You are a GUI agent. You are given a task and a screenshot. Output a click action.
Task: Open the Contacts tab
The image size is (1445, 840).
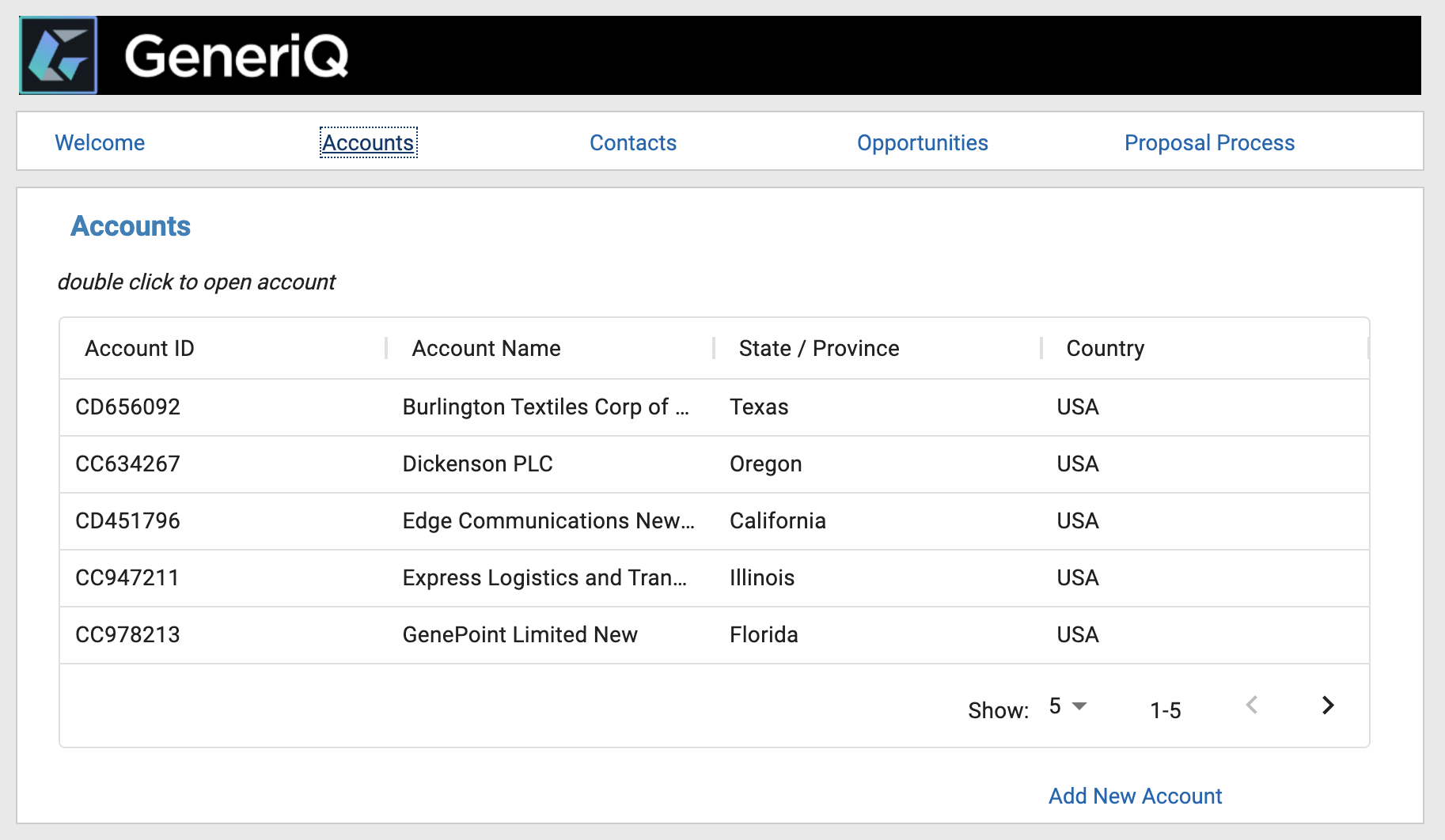tap(633, 142)
